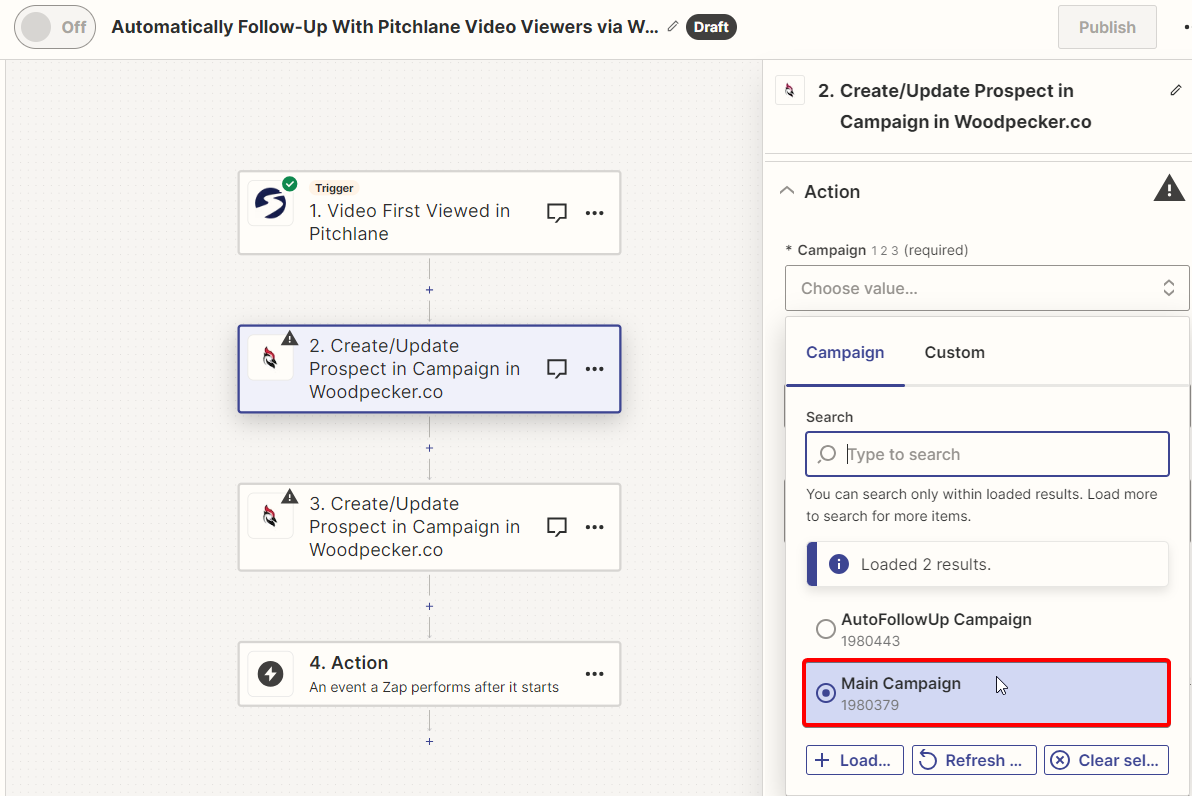Select Woodpecker icon on step 2
This screenshot has width=1192, height=796.
[x=271, y=357]
